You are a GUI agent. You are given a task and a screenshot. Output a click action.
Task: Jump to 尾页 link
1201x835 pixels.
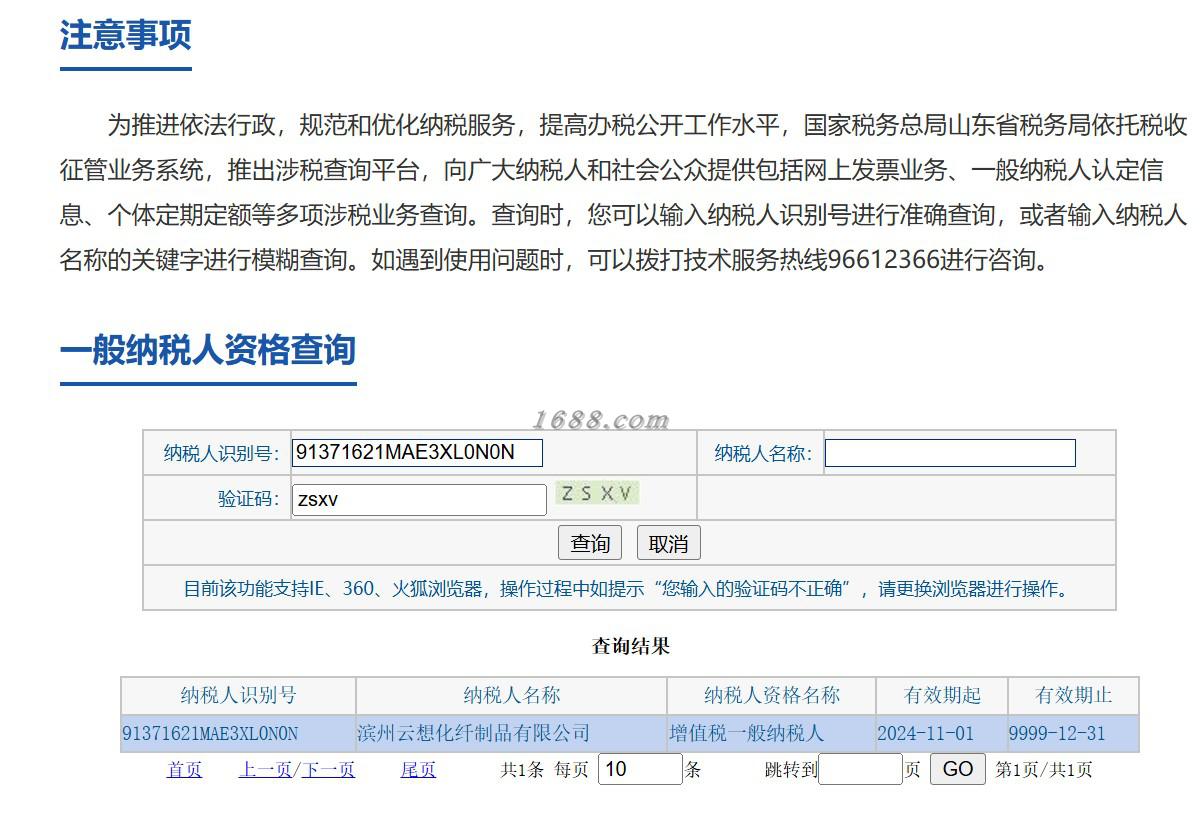pyautogui.click(x=418, y=770)
